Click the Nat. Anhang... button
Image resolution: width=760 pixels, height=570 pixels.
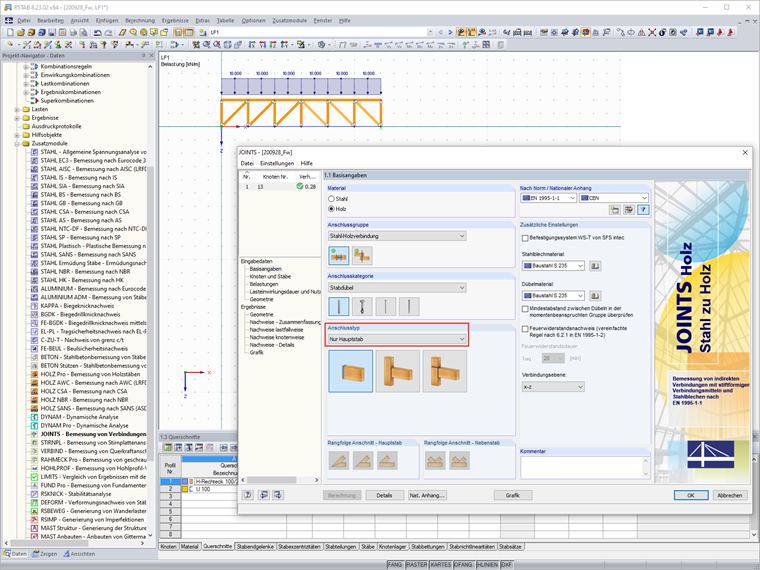427,495
